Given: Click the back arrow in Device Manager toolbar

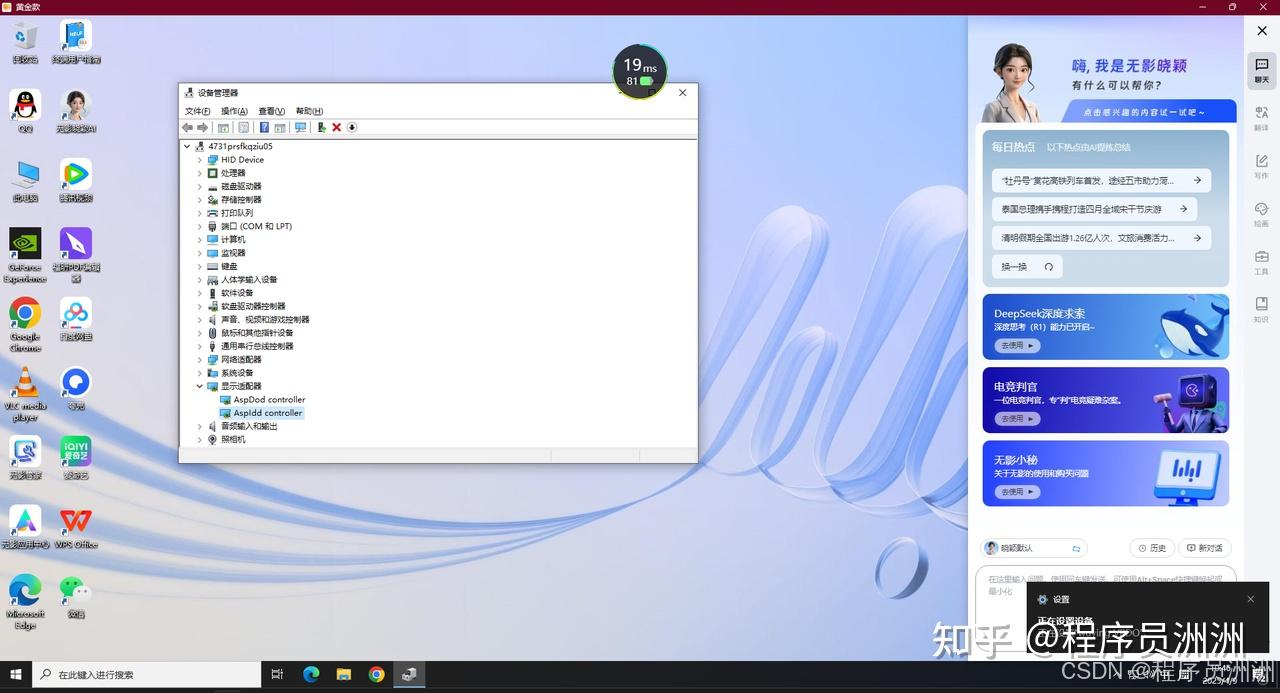Looking at the screenshot, I should pos(187,127).
